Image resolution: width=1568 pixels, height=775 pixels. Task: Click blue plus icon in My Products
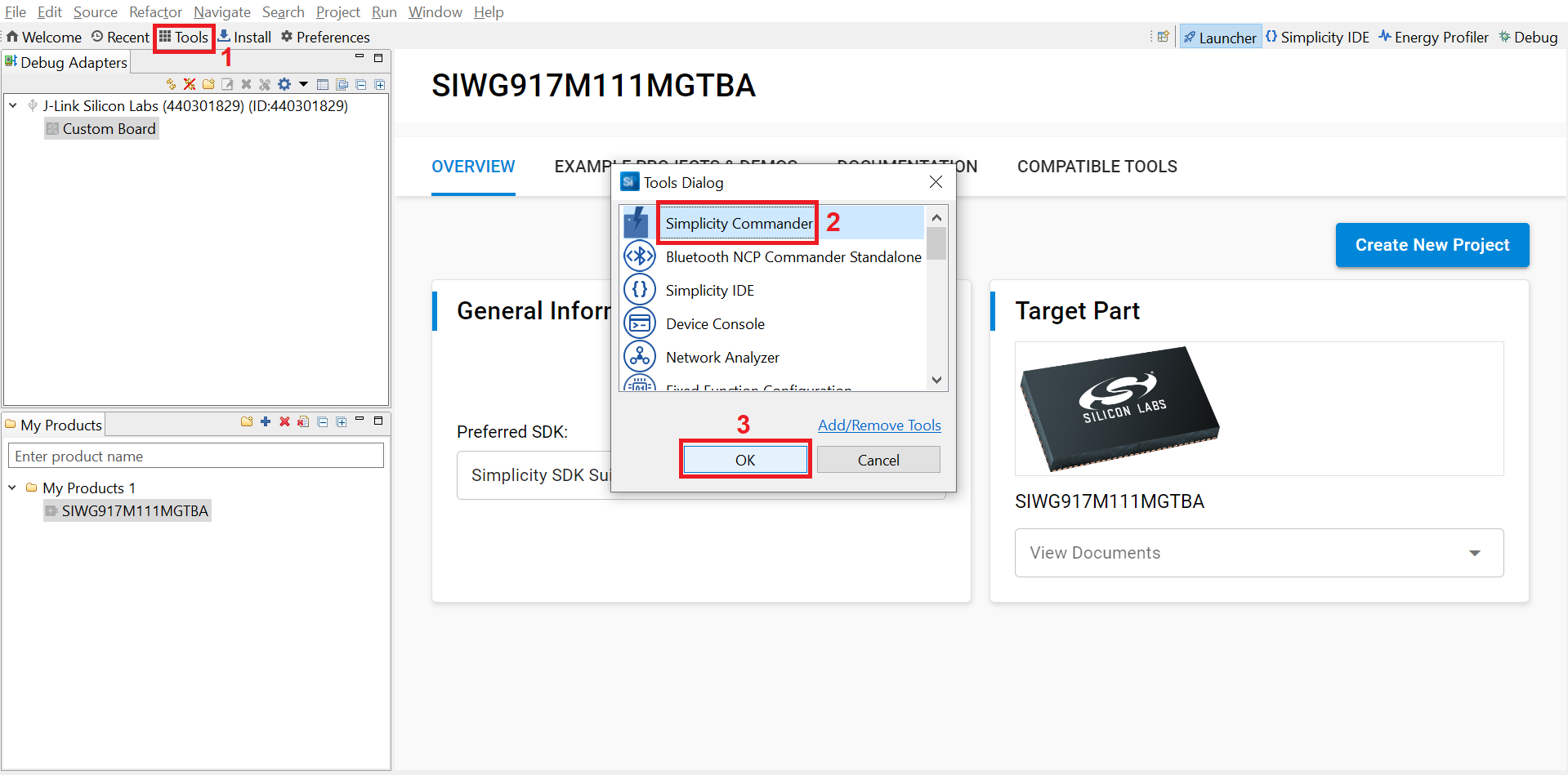(266, 421)
